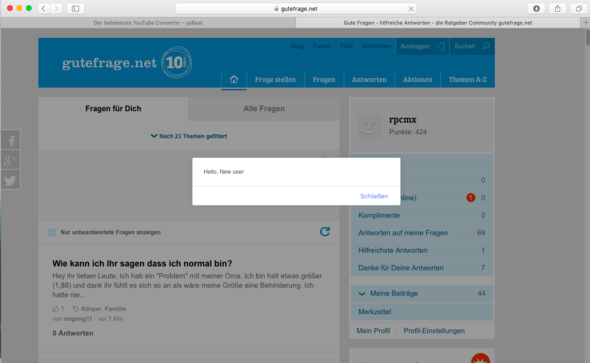Viewport: 590px width, 363px height.
Task: Open Komplimente in sidebar
Action: point(379,215)
